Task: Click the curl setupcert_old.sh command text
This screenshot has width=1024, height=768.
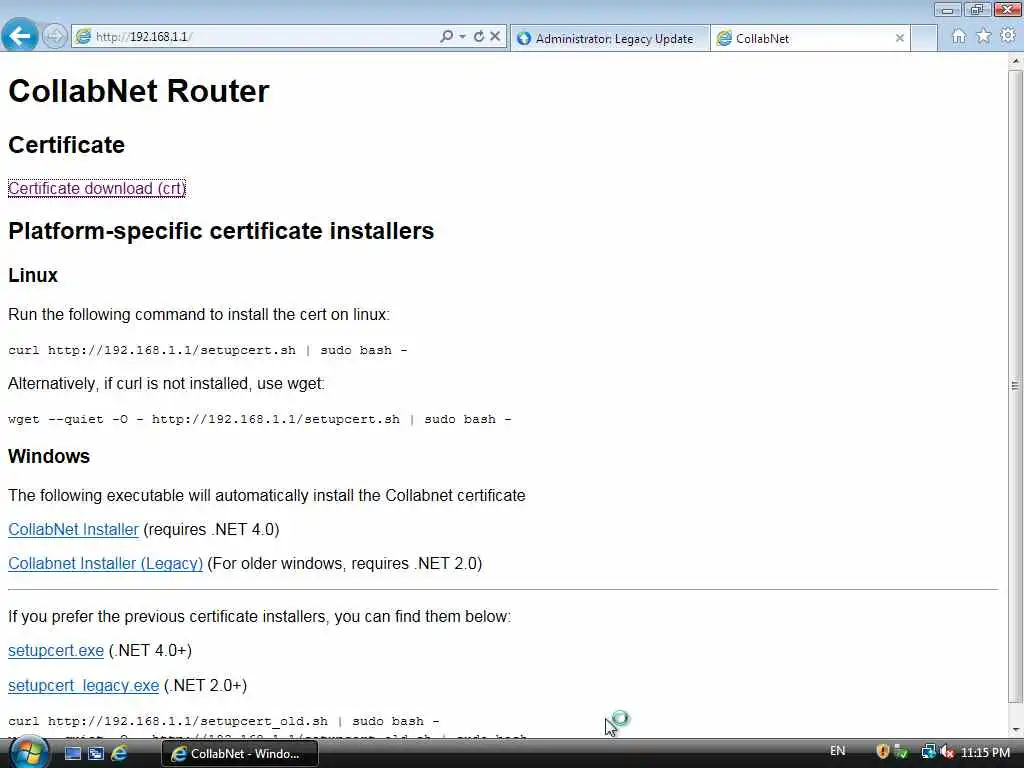Action: (223, 721)
